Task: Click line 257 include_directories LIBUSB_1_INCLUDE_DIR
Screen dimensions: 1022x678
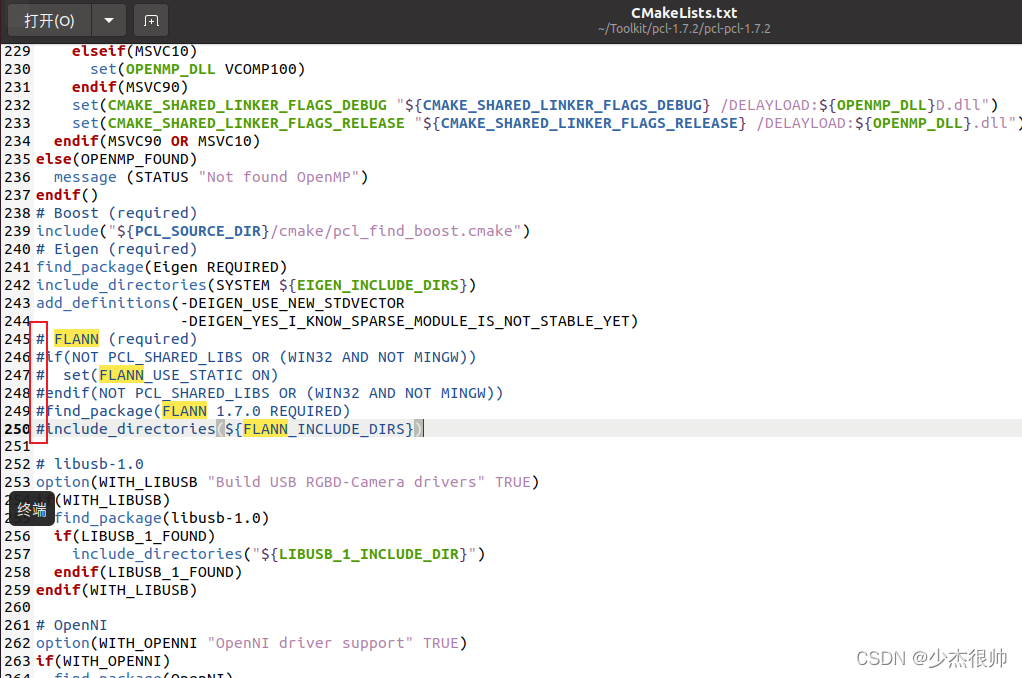Action: (278, 554)
